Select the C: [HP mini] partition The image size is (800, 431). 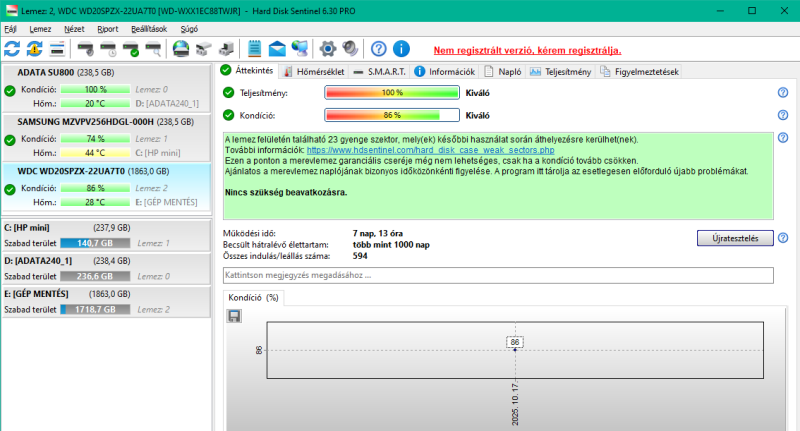106,235
